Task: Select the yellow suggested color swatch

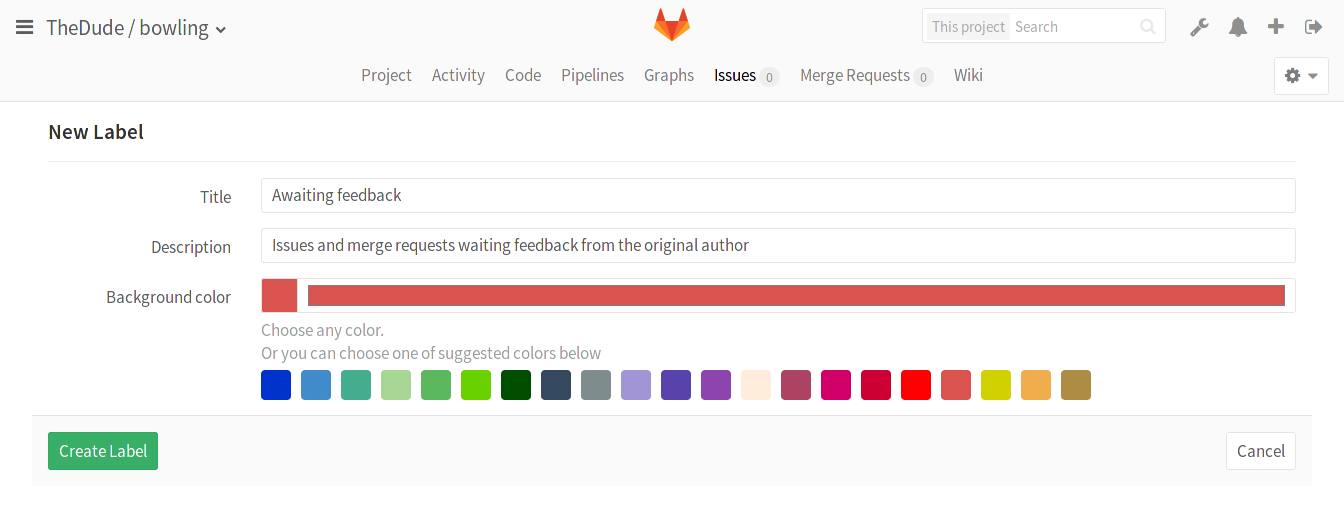Action: click(x=996, y=385)
